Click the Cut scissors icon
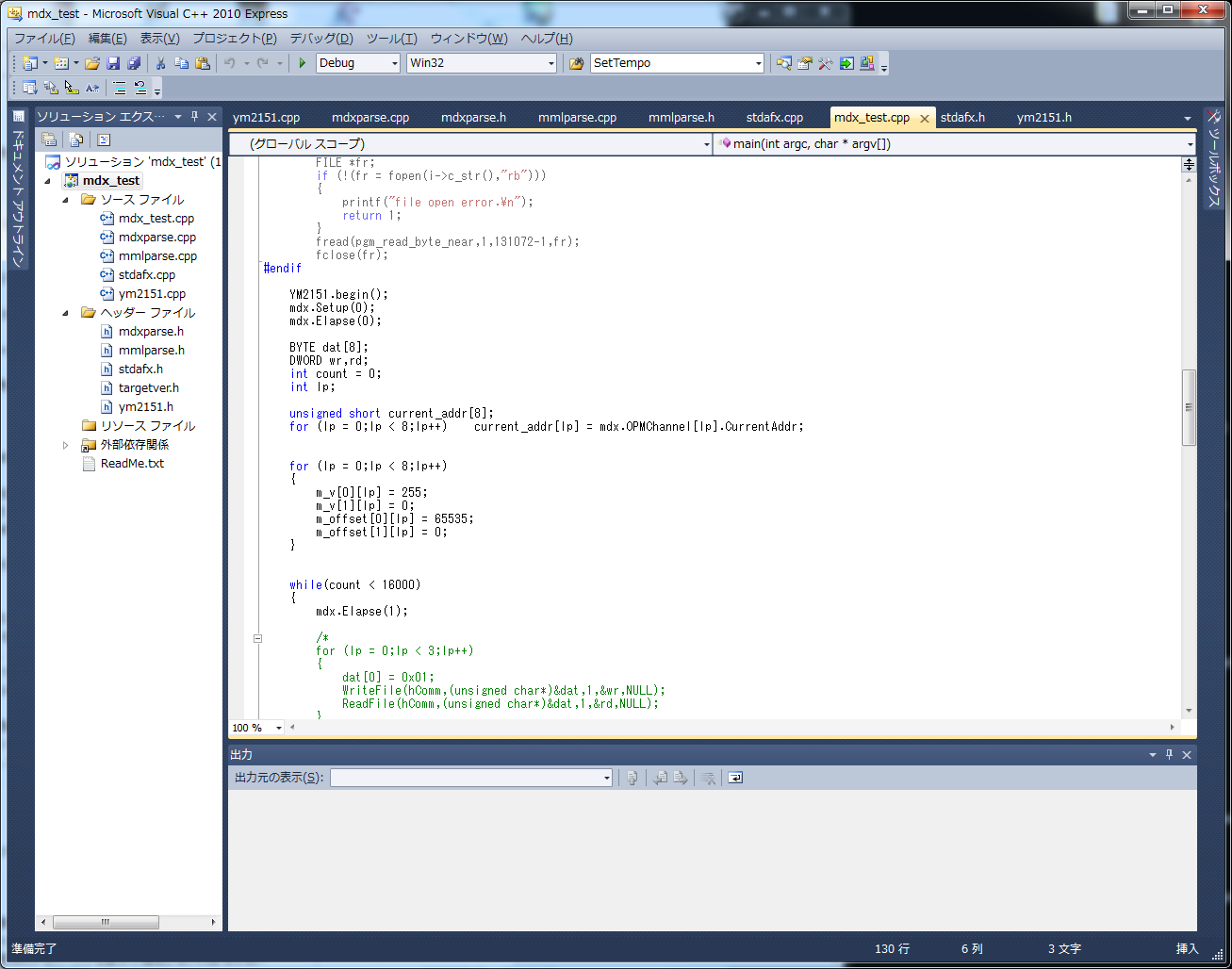1232x969 pixels. (x=160, y=63)
